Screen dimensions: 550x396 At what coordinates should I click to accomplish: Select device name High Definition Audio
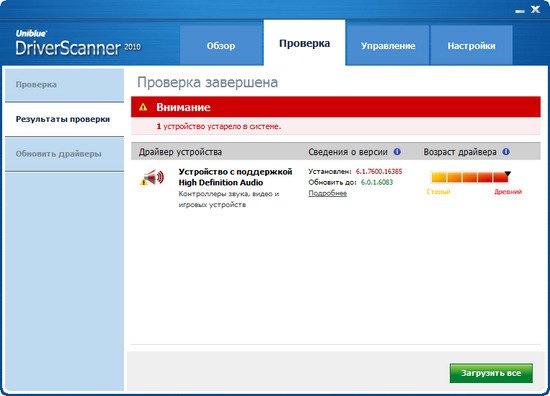pyautogui.click(x=235, y=177)
